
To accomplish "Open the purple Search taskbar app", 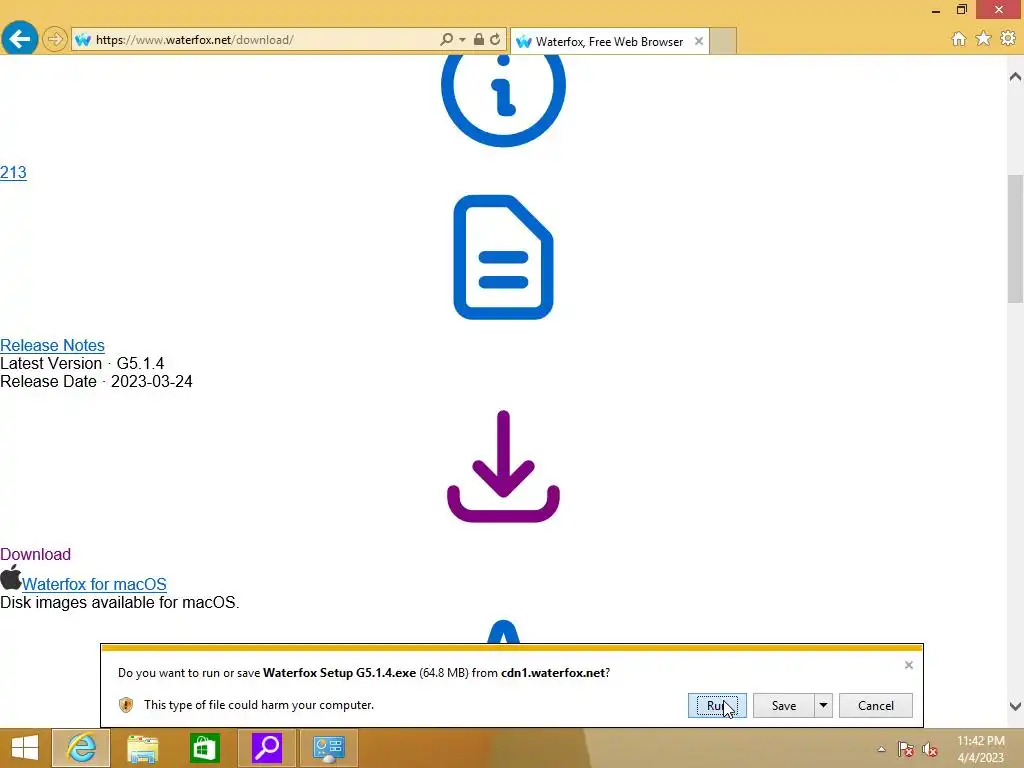I will [266, 748].
